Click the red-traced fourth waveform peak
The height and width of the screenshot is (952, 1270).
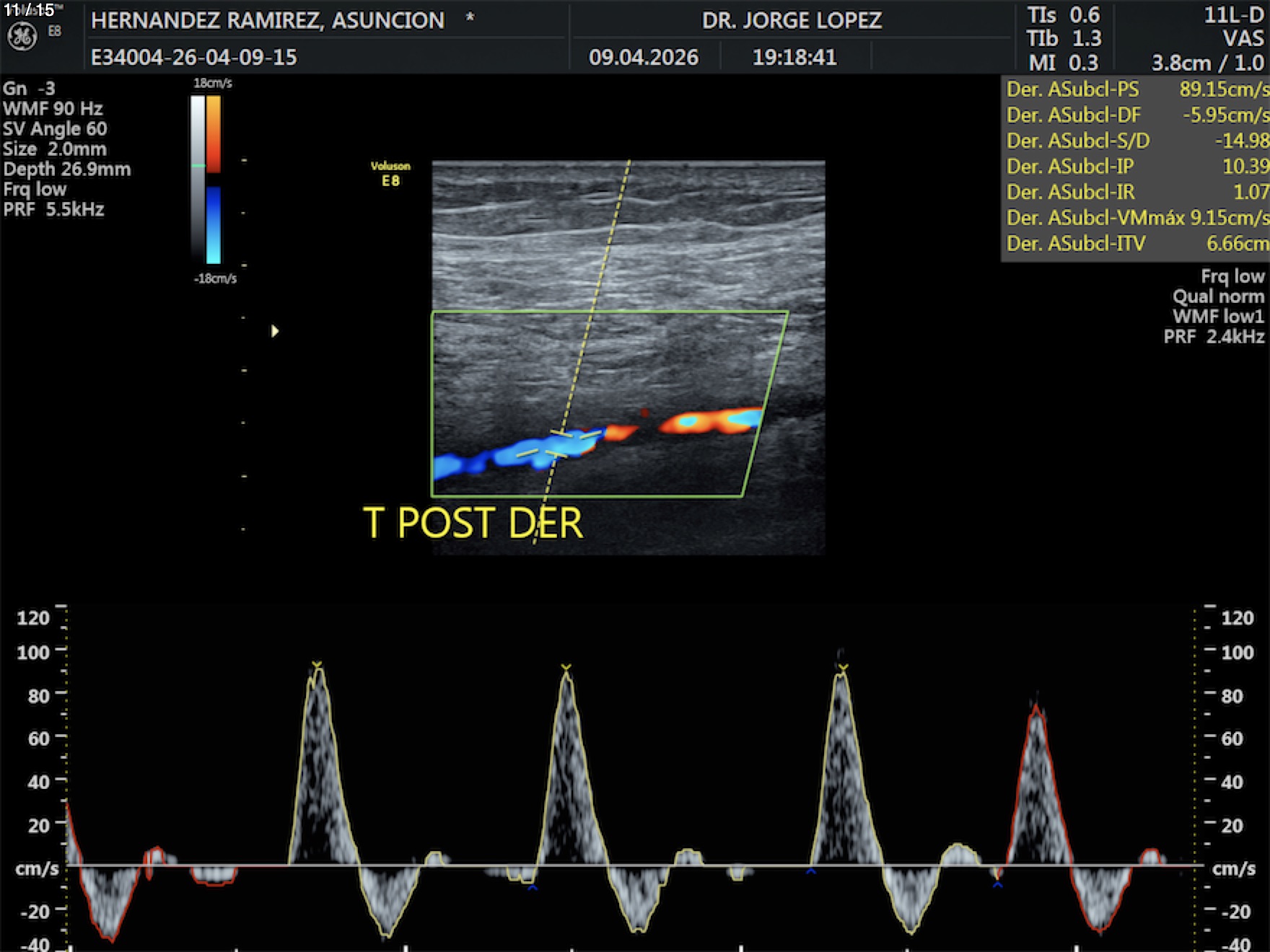point(1036,710)
